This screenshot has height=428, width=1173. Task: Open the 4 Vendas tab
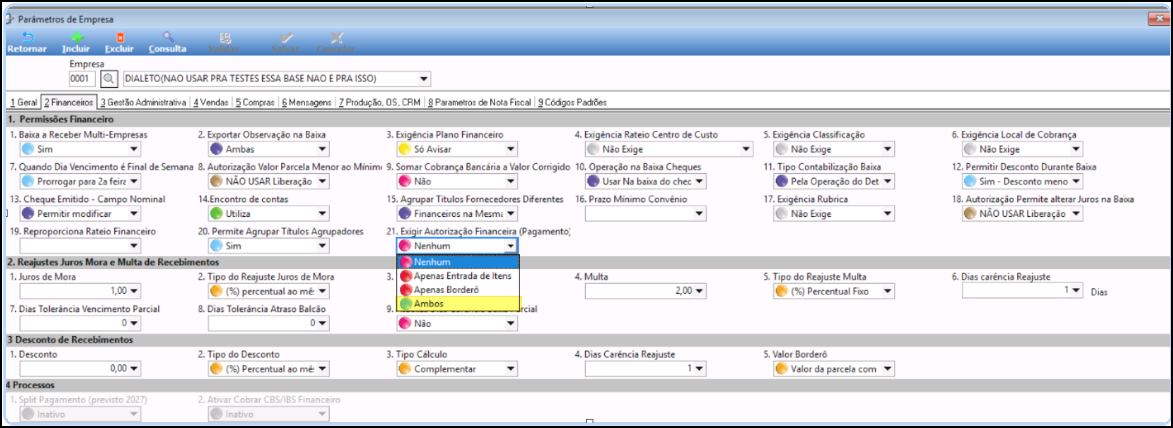(209, 102)
